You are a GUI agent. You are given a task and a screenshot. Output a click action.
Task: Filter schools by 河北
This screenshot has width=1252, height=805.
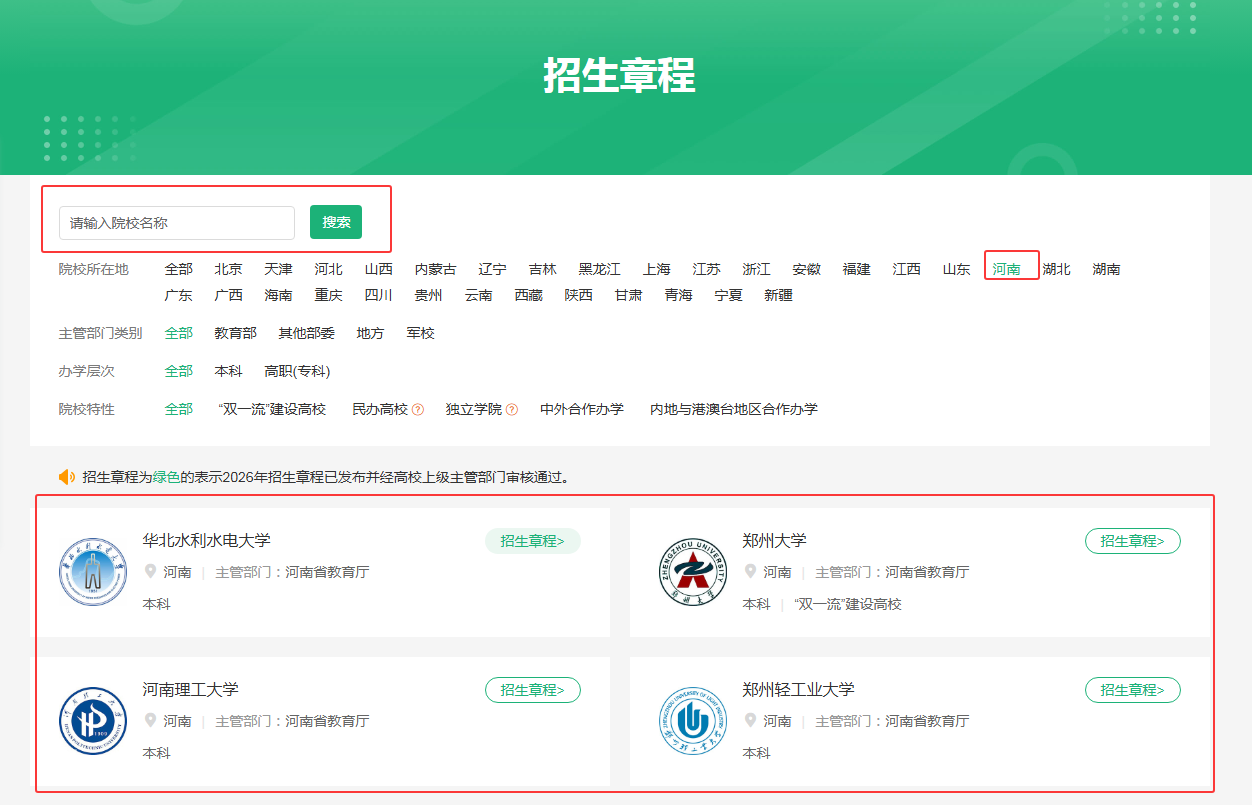329,269
